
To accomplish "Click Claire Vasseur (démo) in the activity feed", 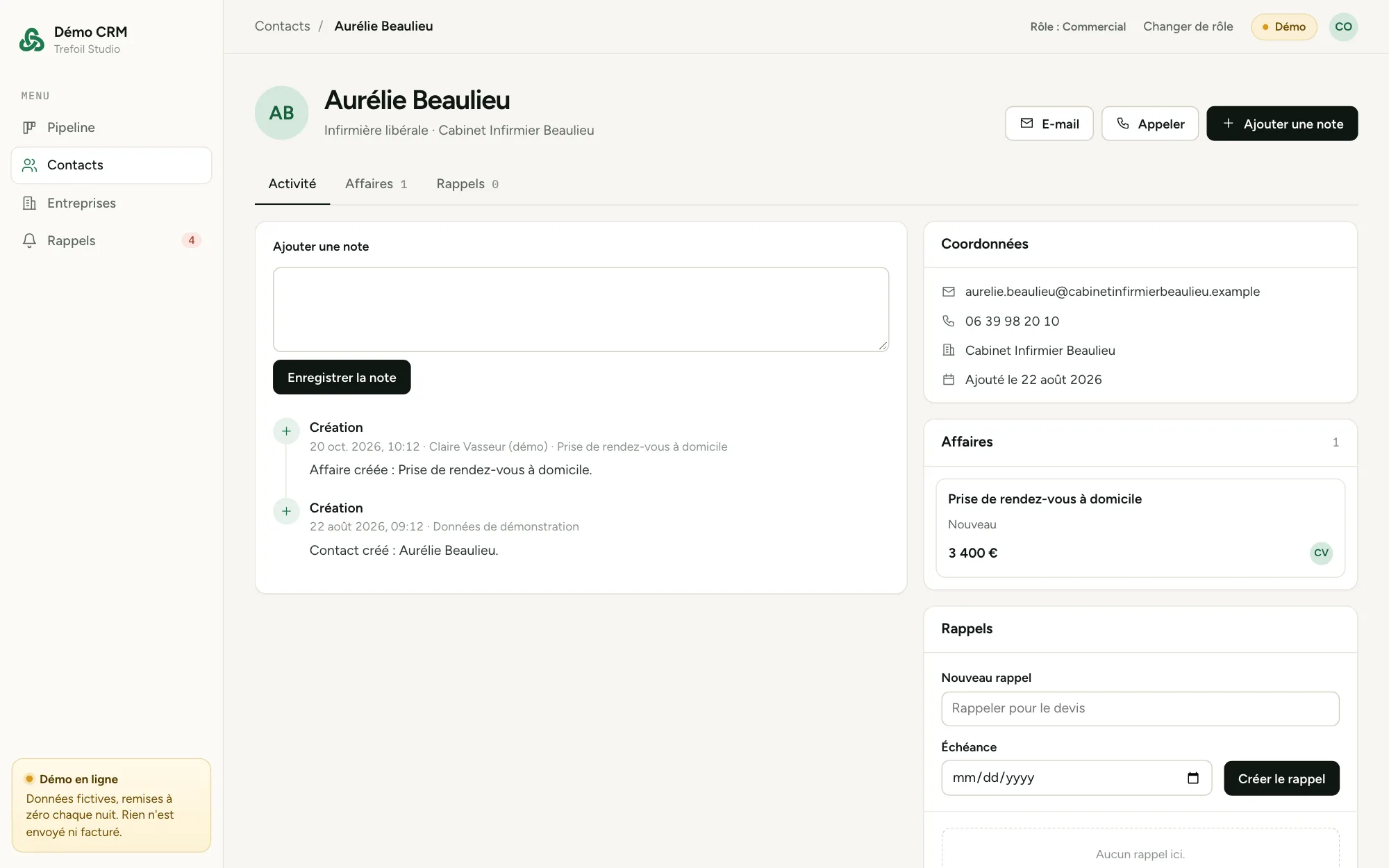I will tap(488, 446).
